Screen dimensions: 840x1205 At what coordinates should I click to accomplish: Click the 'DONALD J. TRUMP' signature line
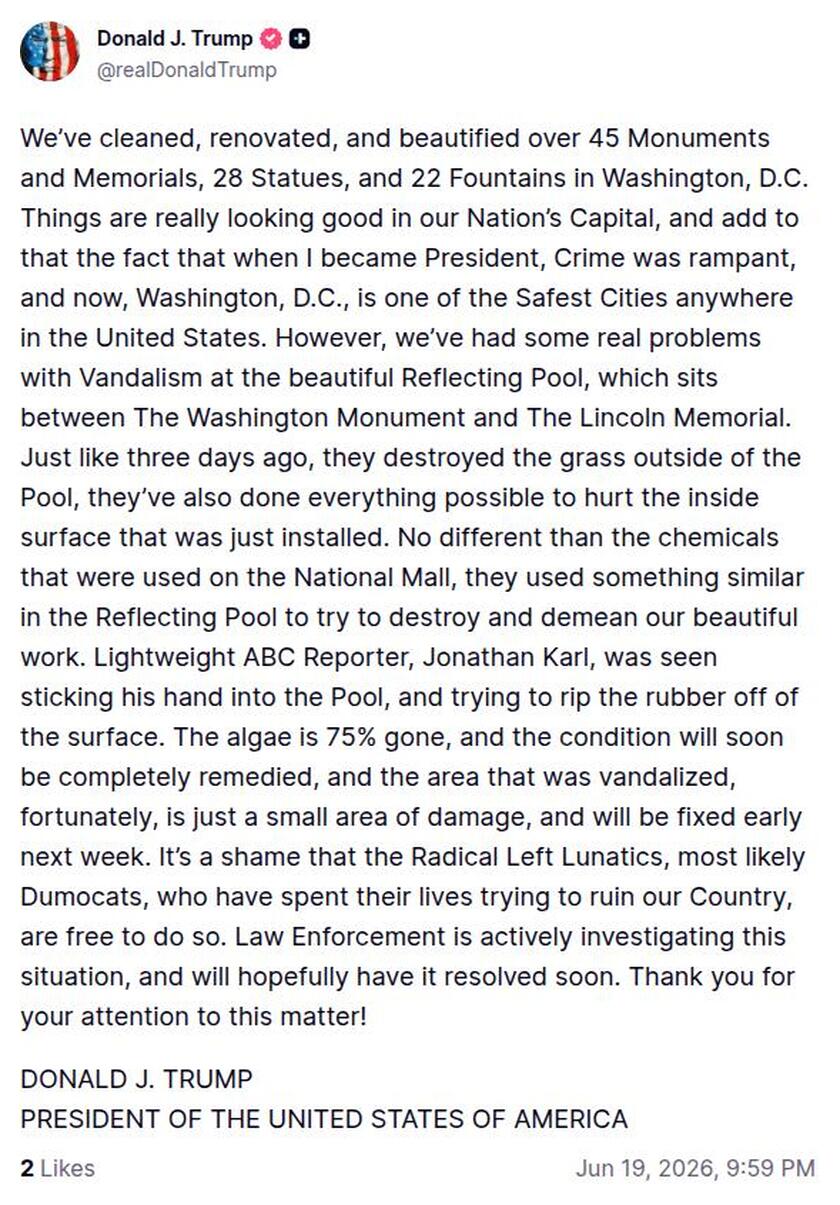click(x=136, y=1079)
